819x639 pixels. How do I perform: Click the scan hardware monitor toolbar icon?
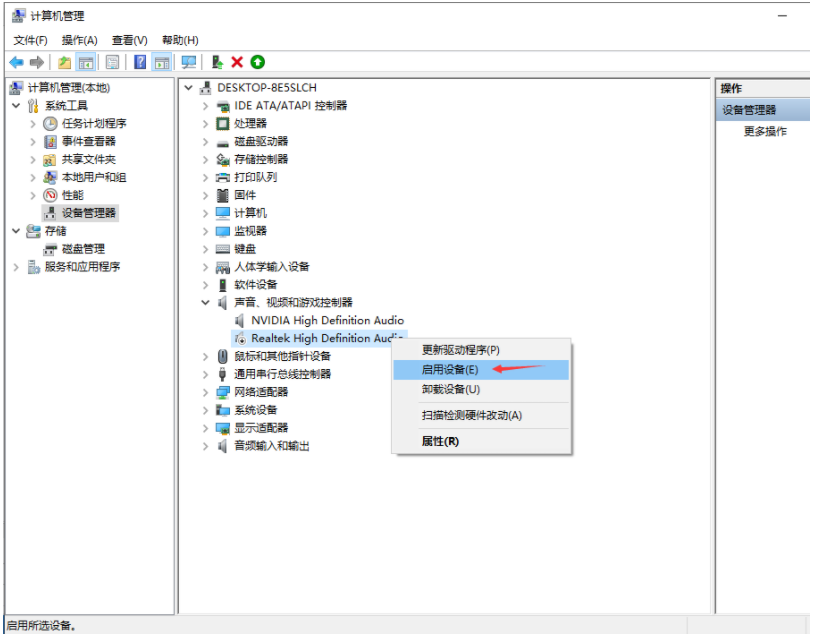[x=188, y=62]
